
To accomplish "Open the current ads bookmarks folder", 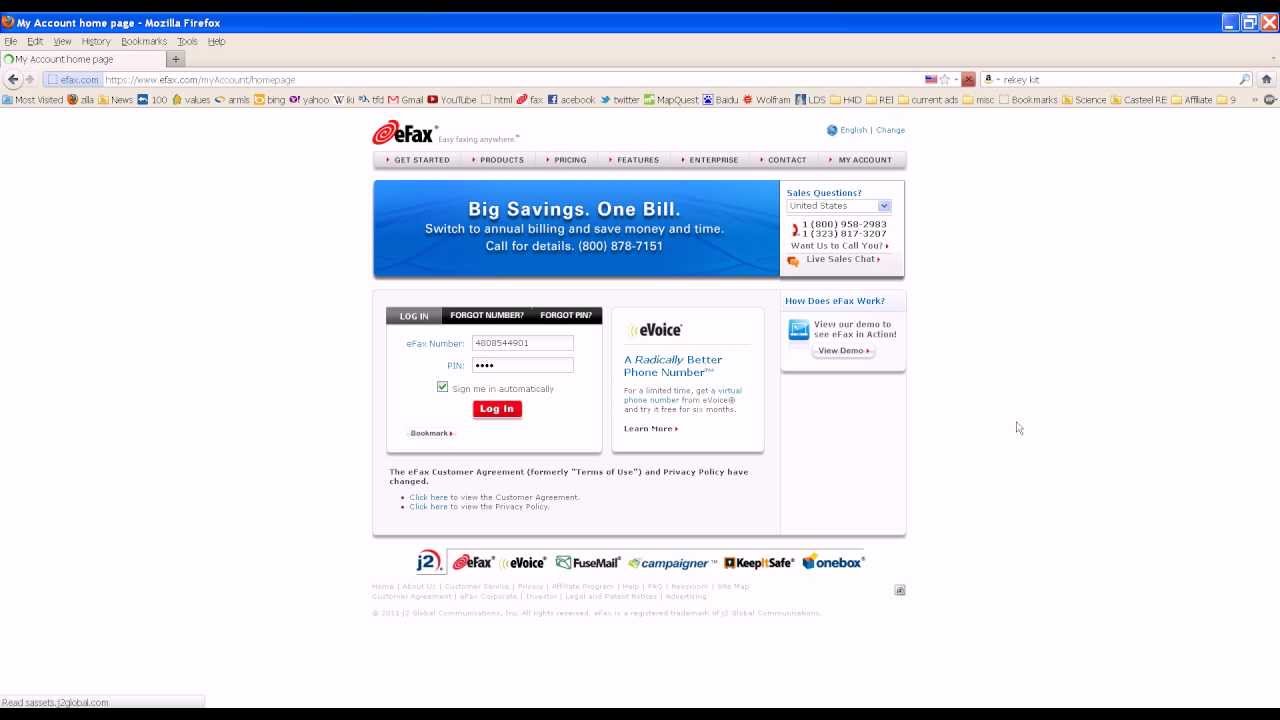I will tap(928, 100).
